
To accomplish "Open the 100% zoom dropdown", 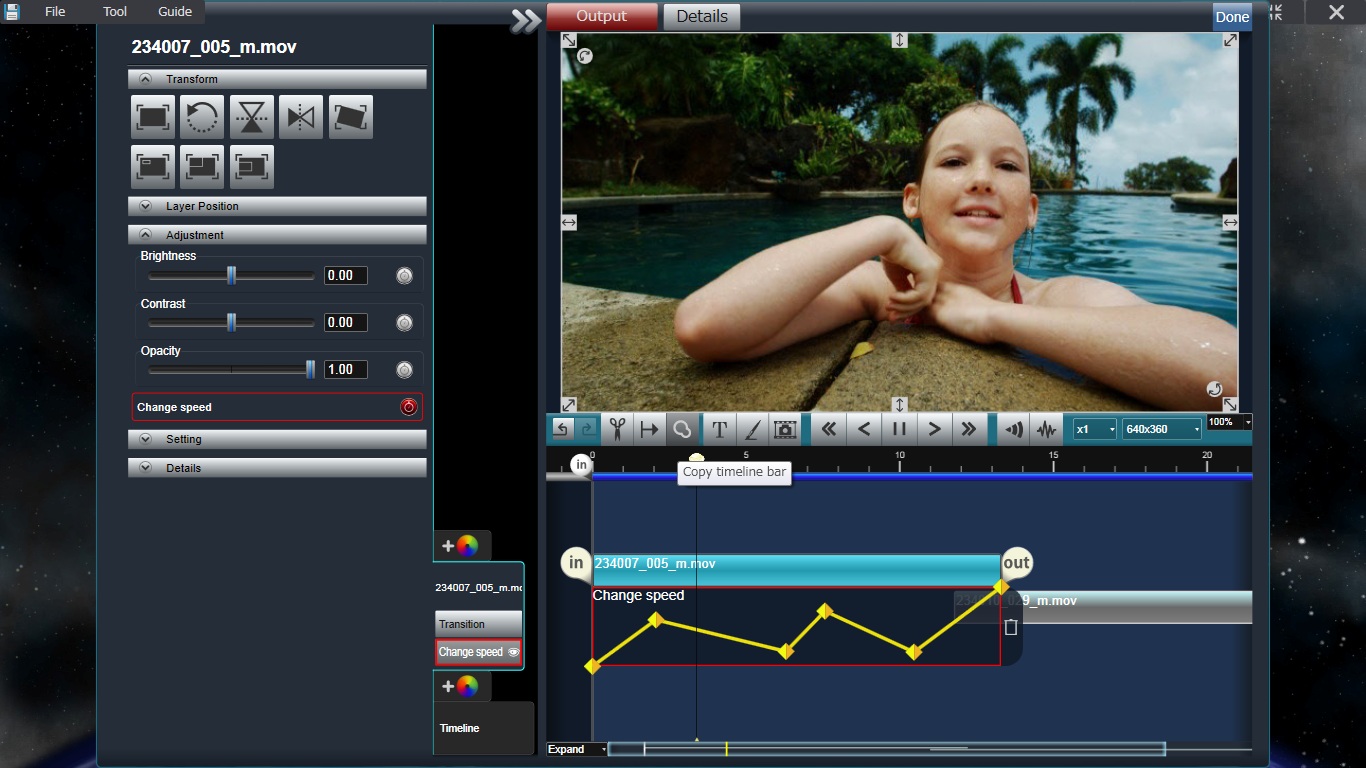I will (1229, 423).
